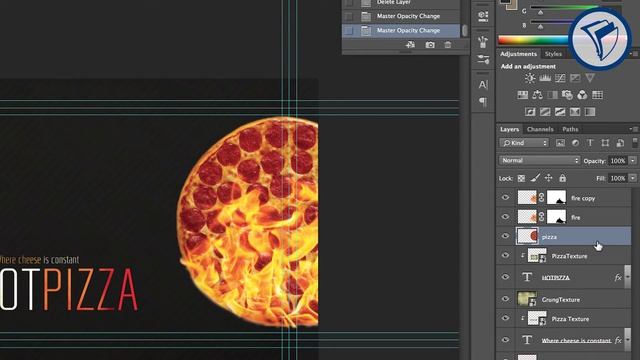The width and height of the screenshot is (640, 360).
Task: Filter layers by shape layers icon
Action: [605, 143]
